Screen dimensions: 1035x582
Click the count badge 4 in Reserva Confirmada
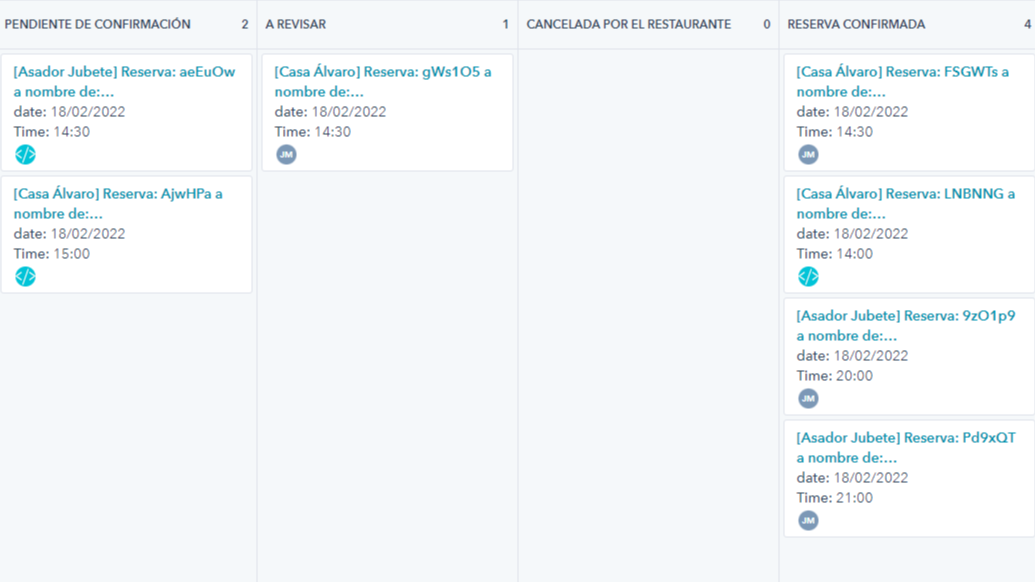pos(1027,24)
